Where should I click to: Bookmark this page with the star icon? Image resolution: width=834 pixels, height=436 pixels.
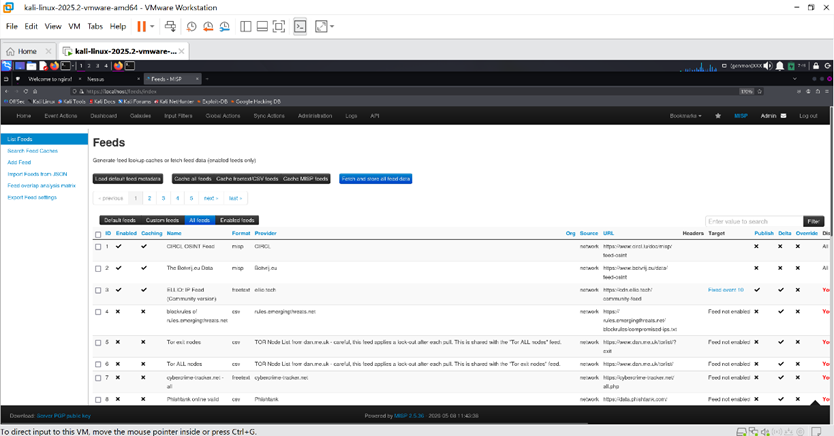coord(760,91)
